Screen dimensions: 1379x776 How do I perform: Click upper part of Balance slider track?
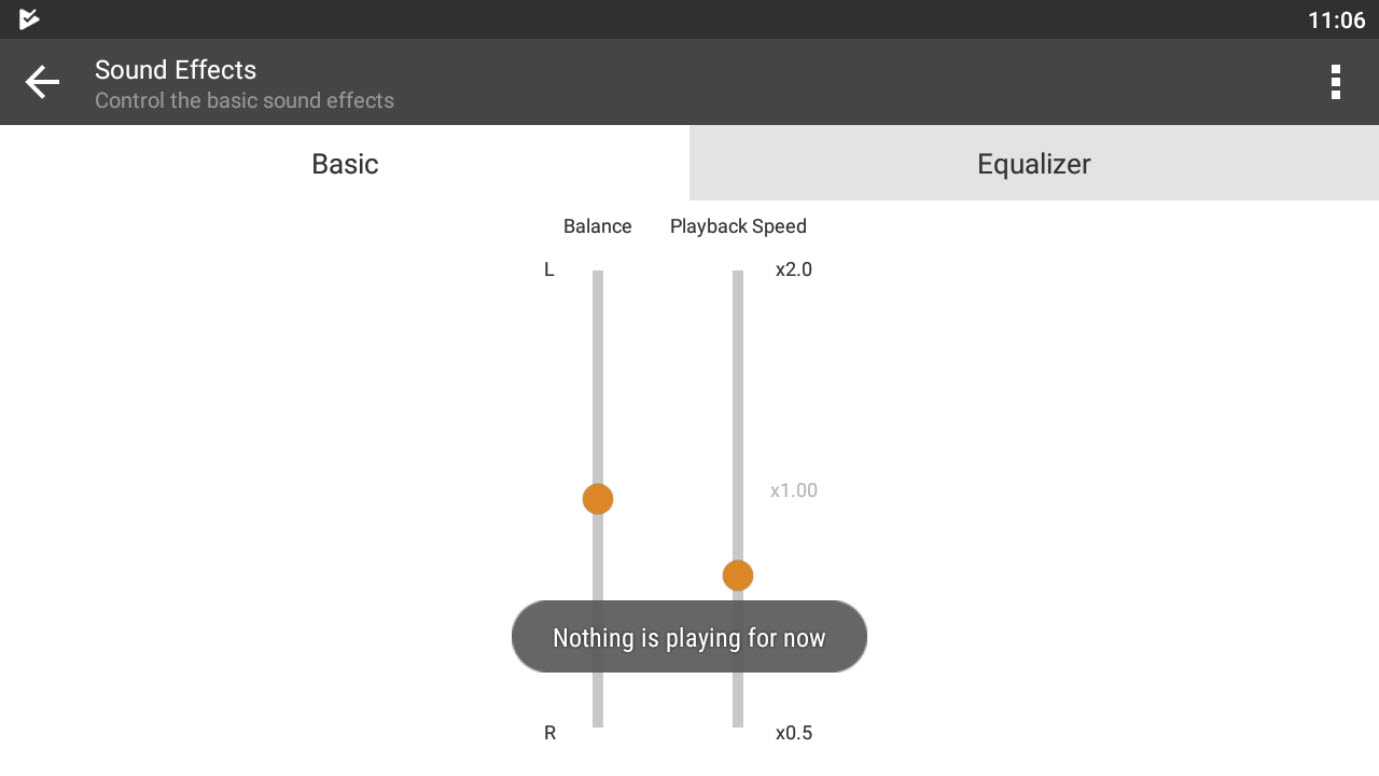[x=598, y=360]
